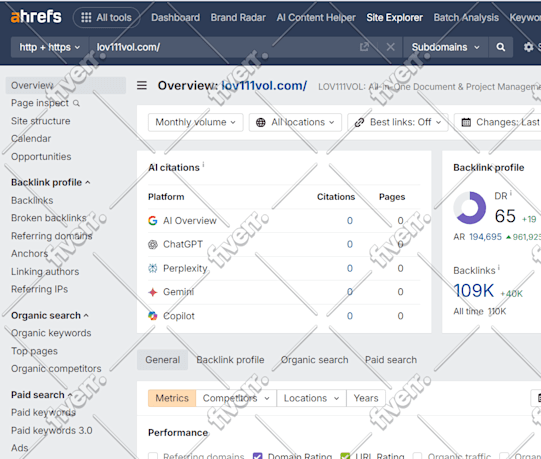Viewport: 541px width, 459px height.
Task: Open URL in new tab icon
Action: point(364,47)
